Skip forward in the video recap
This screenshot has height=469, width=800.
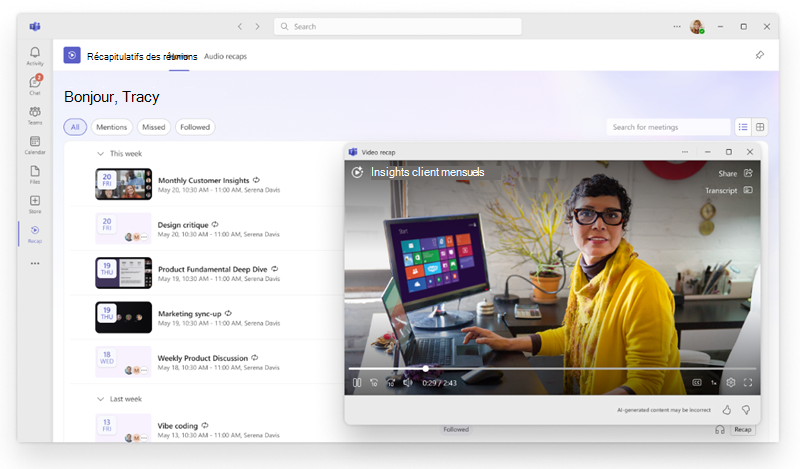(x=391, y=383)
